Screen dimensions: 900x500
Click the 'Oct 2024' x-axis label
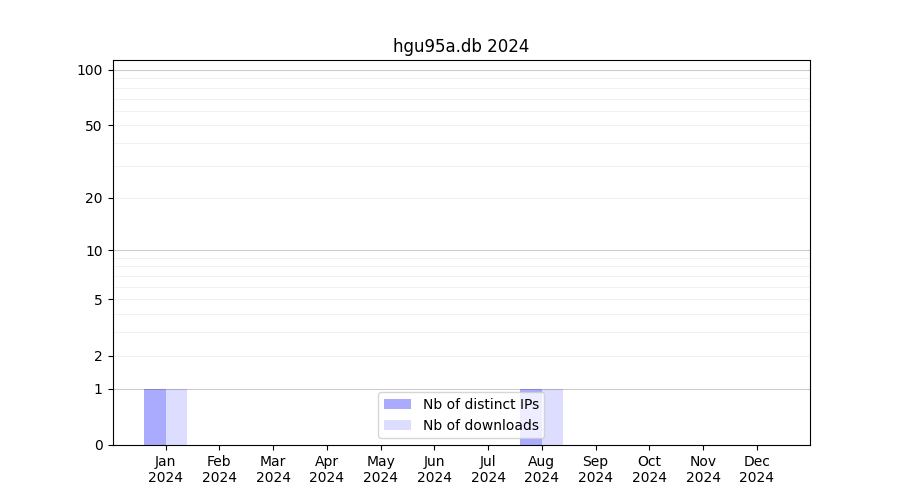649,469
